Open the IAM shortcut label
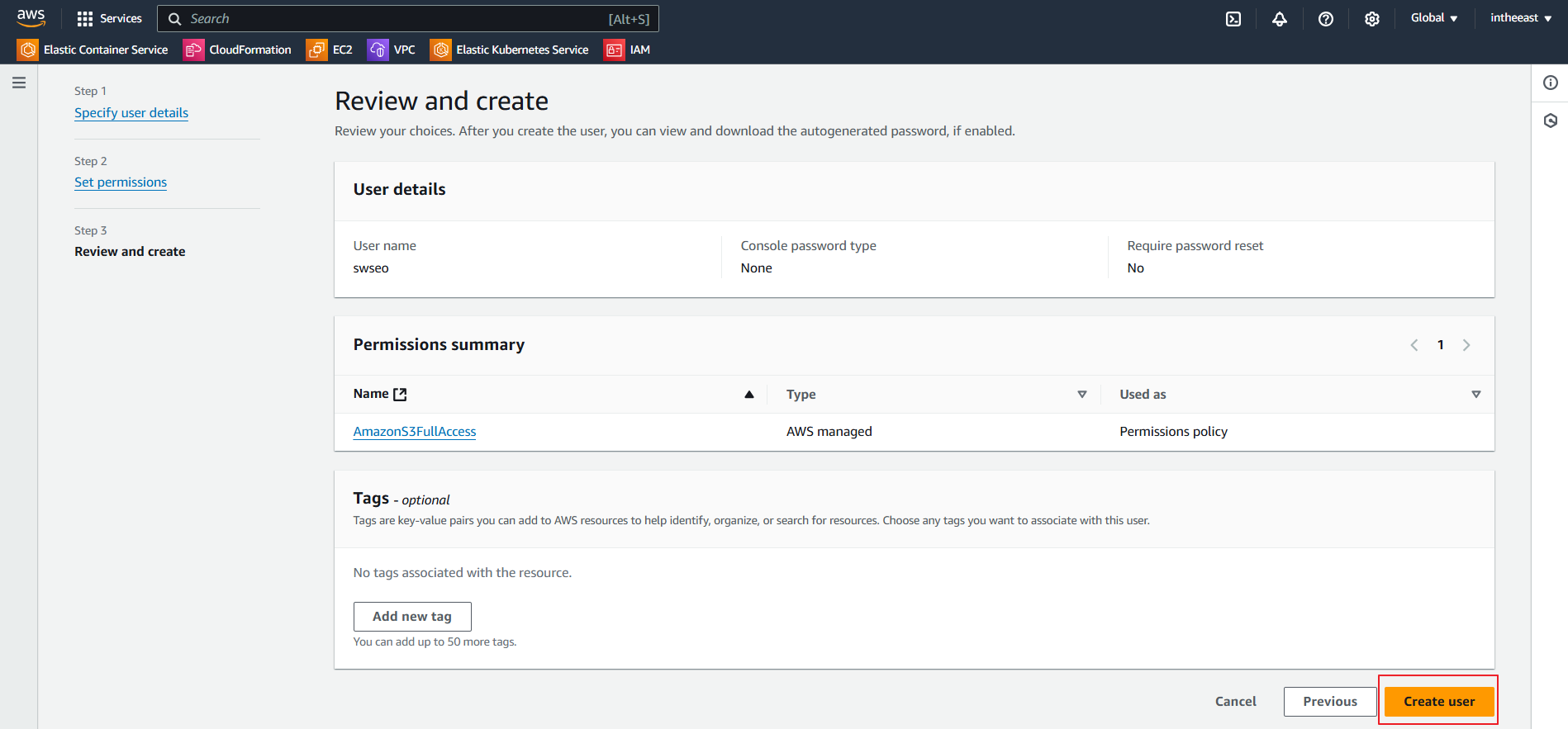The width and height of the screenshot is (1568, 729). pos(639,50)
